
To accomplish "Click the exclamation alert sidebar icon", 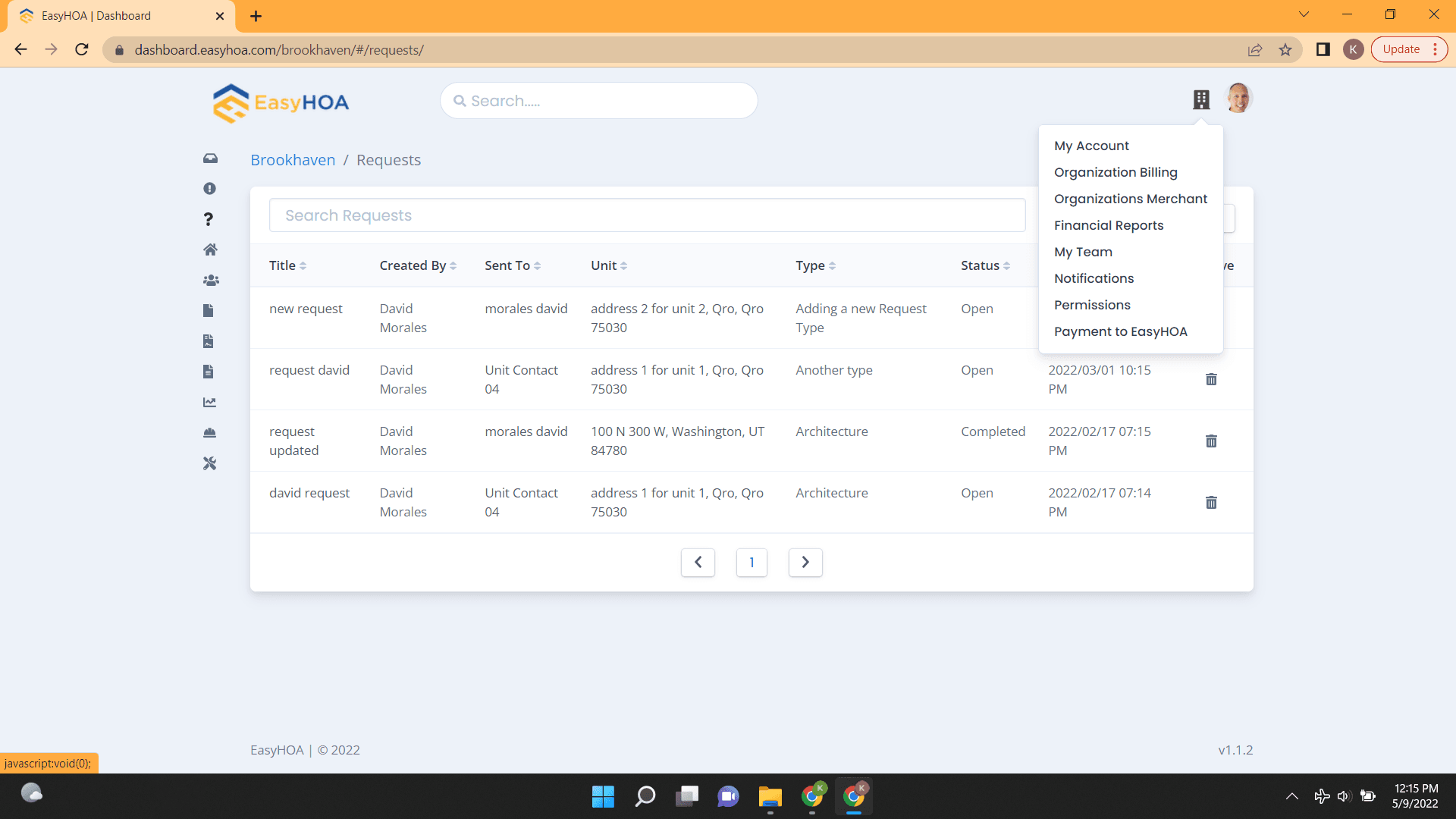I will (x=210, y=189).
